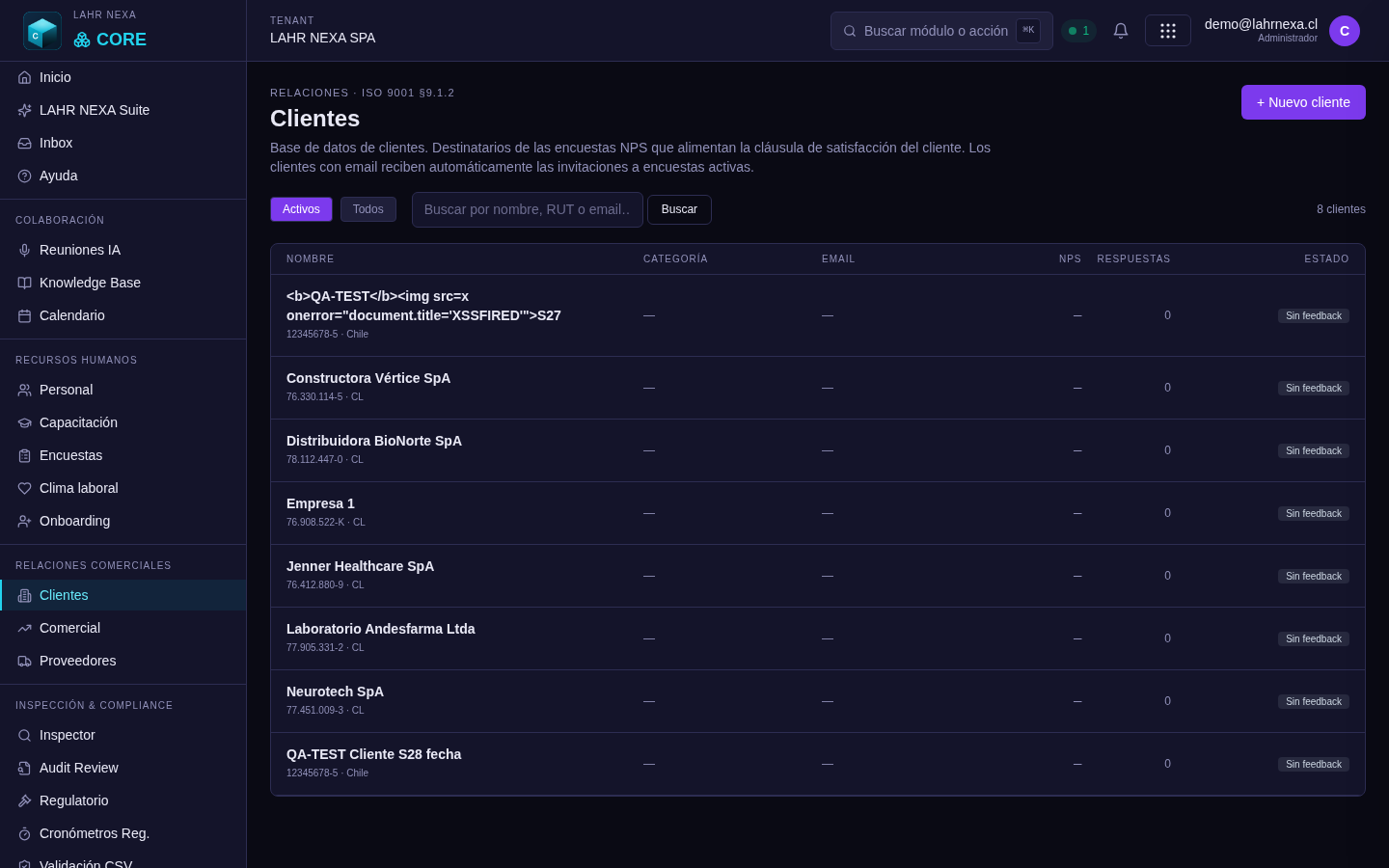Open Encuestas clipboard icon
The image size is (1389, 868).
[25, 455]
